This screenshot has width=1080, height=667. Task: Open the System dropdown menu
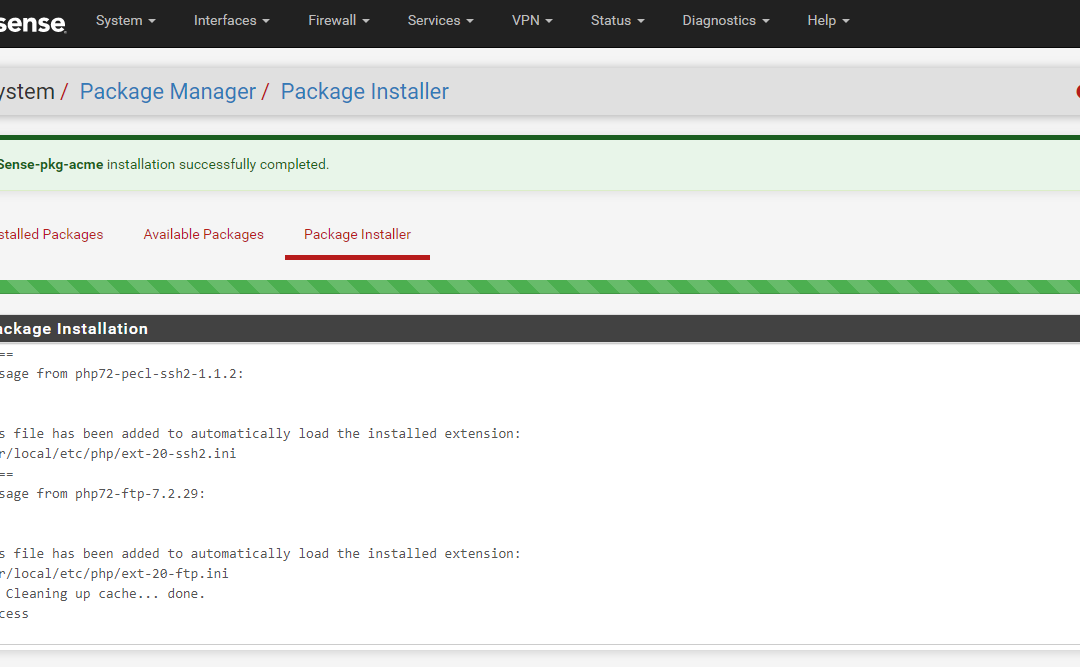(125, 21)
